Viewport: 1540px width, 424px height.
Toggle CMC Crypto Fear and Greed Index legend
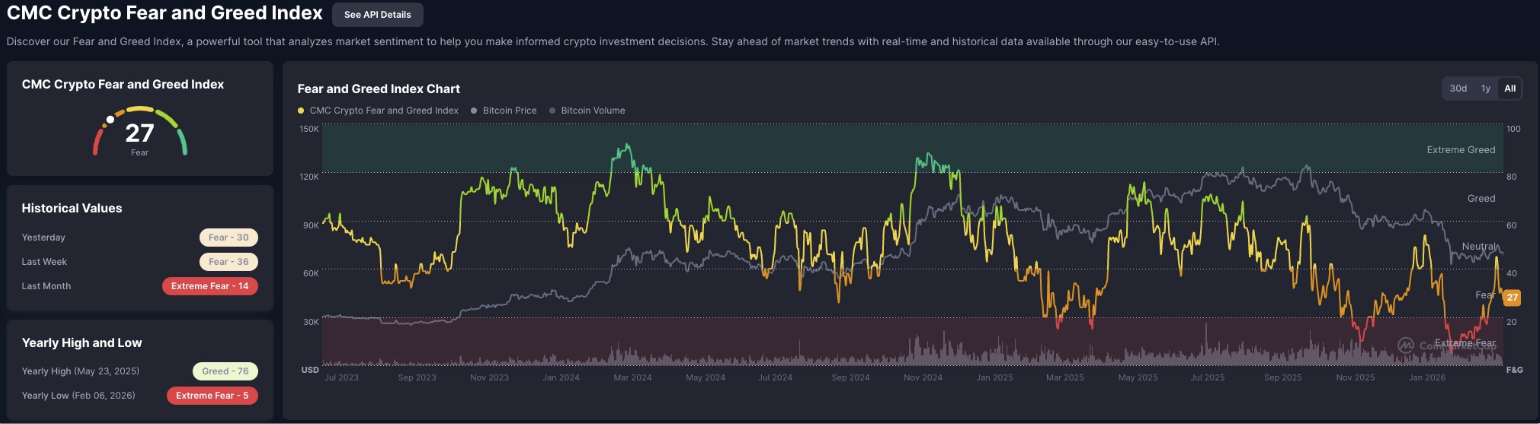coord(378,110)
